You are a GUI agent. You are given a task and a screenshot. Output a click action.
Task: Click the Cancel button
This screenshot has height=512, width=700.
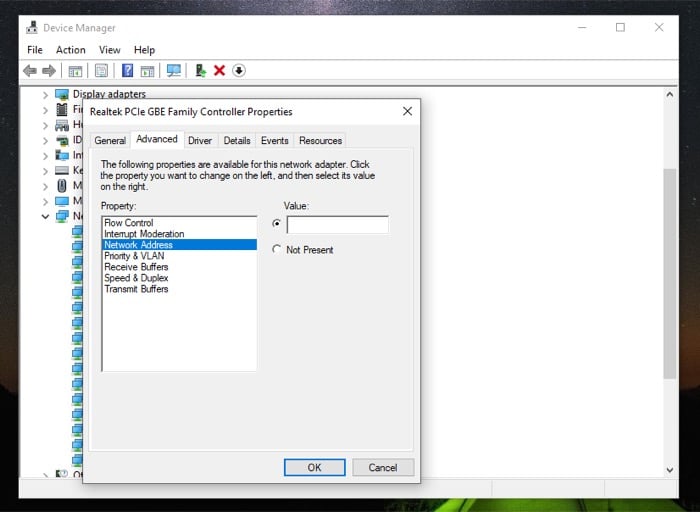(x=383, y=467)
